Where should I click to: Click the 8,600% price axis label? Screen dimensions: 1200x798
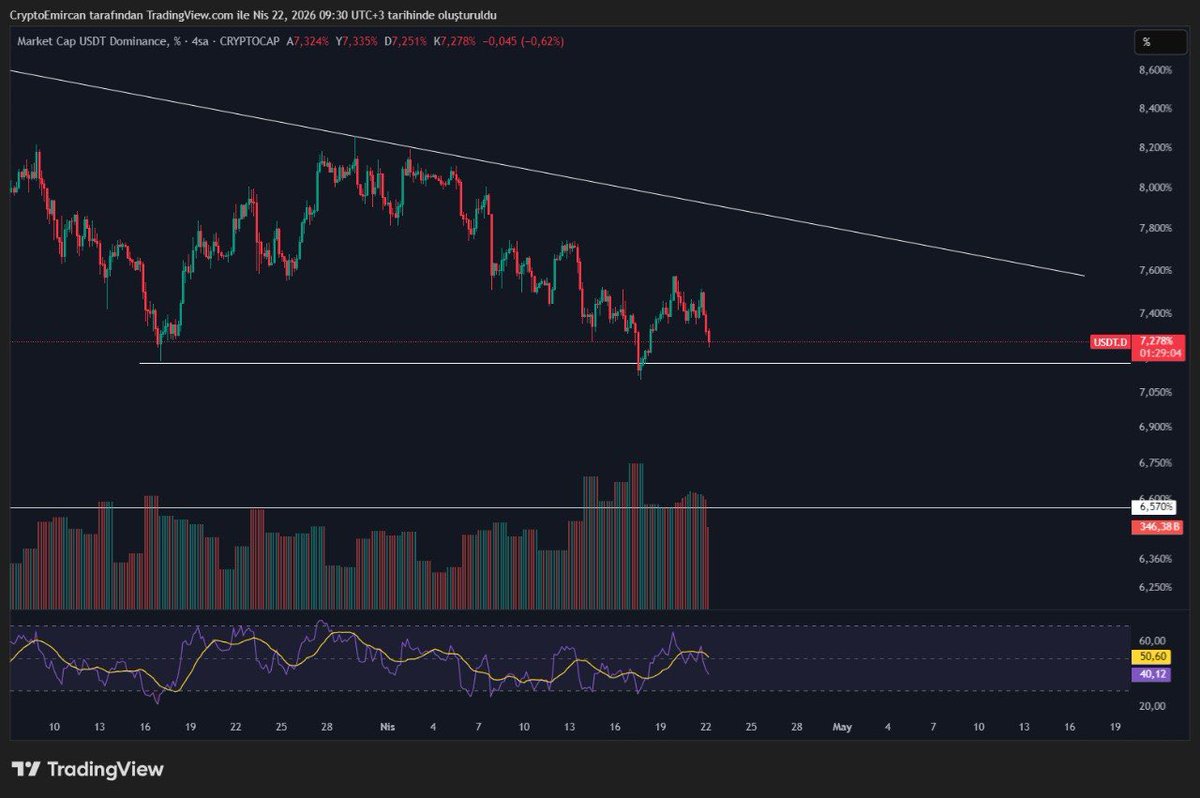click(x=1154, y=70)
